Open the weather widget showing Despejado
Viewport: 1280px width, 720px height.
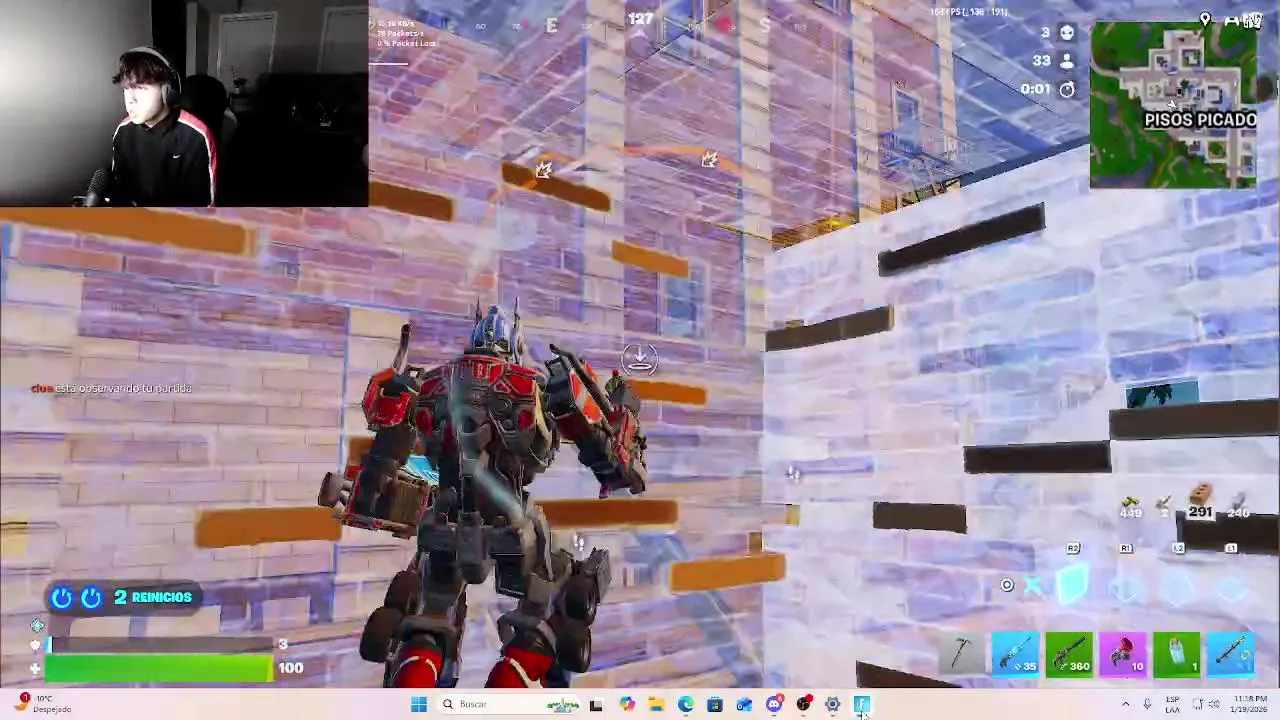click(40, 704)
